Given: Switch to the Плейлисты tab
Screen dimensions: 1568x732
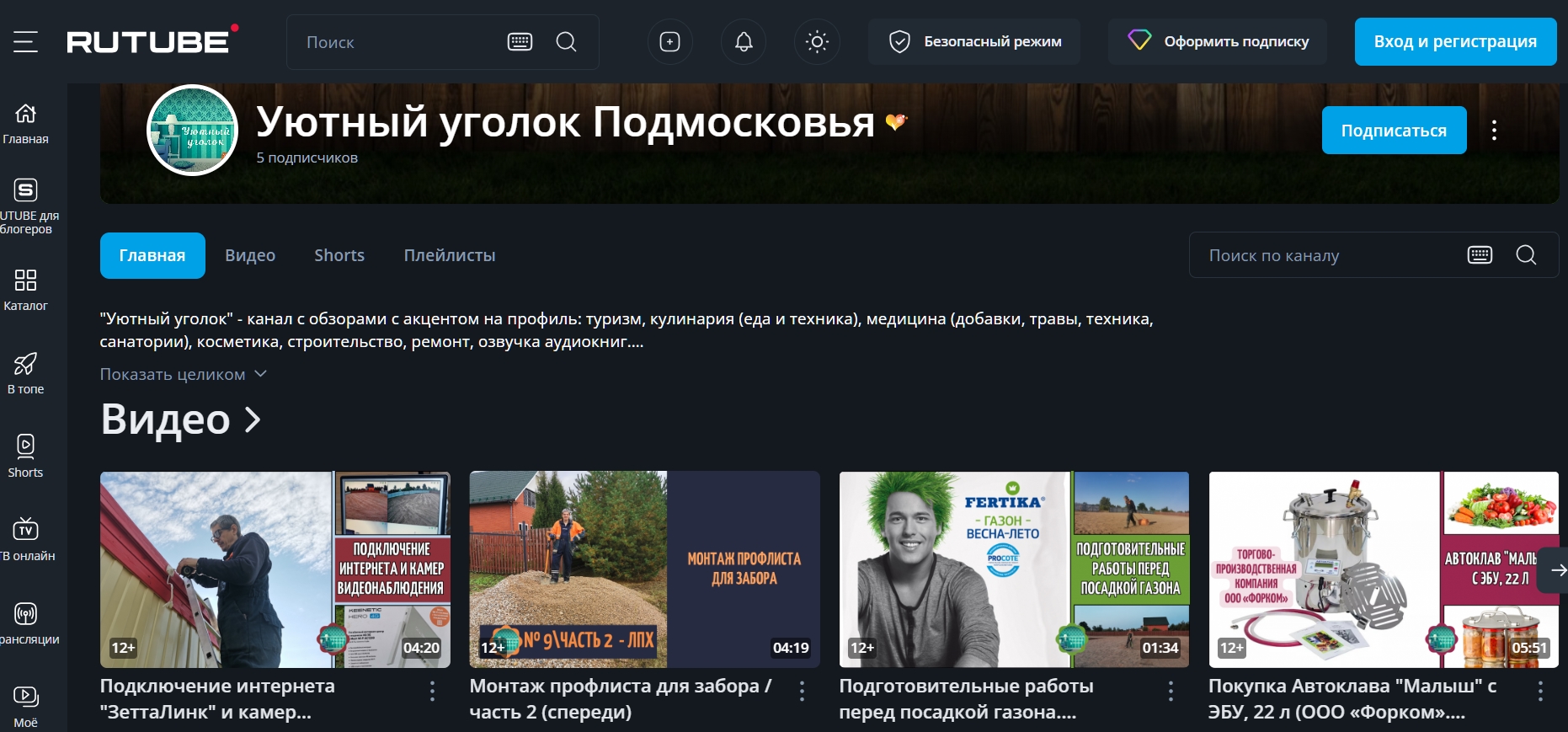Looking at the screenshot, I should 449,255.
